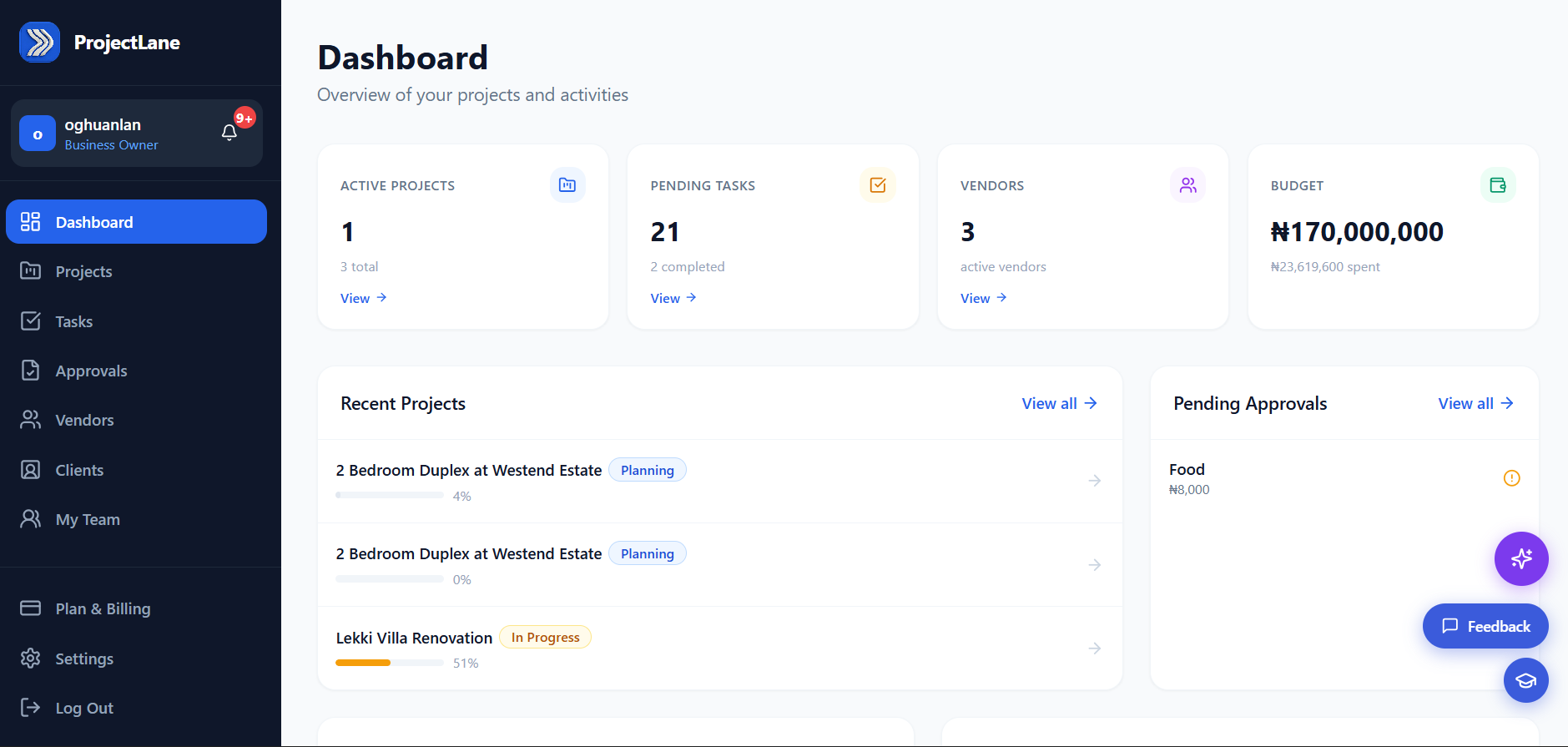
Task: Click the My Team icon in sidebar
Action: [x=31, y=519]
